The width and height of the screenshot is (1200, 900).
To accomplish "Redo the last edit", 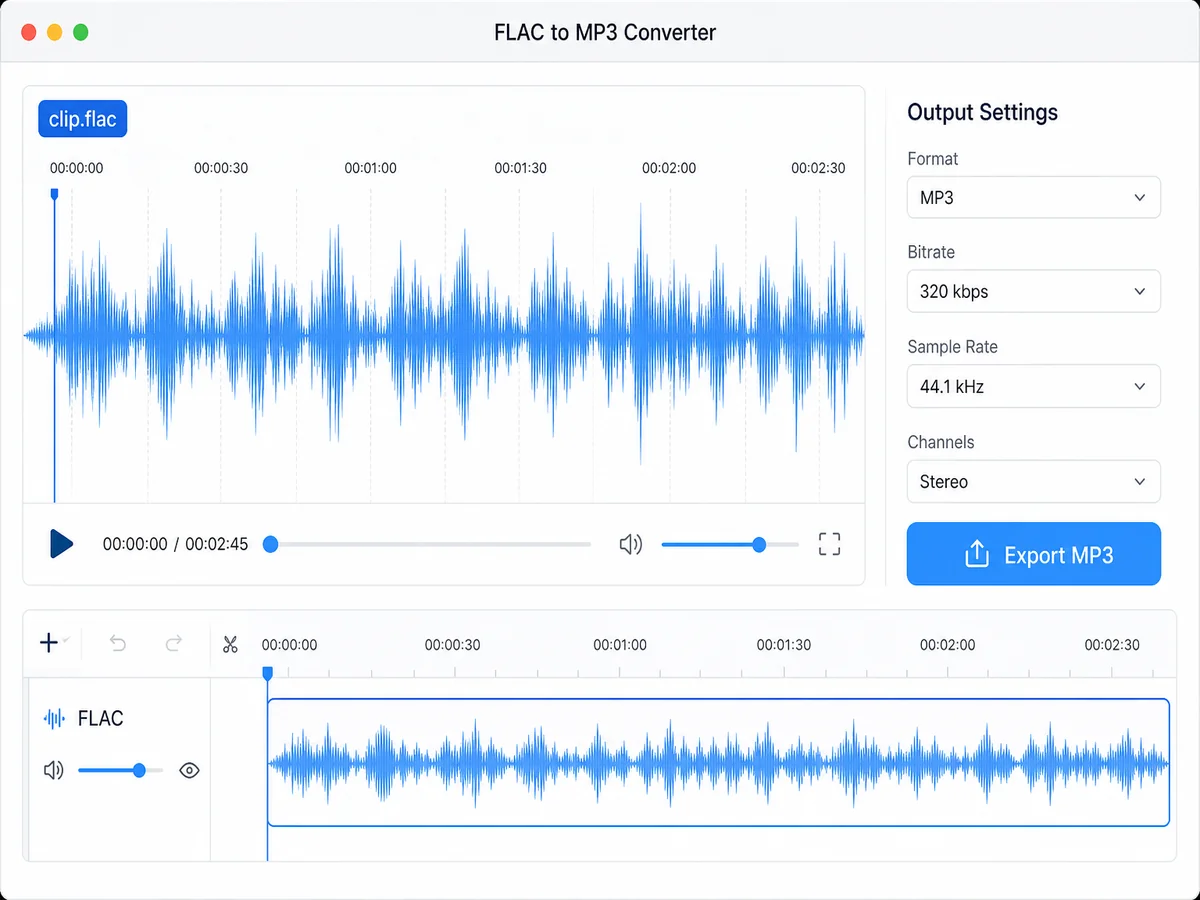I will coord(173,643).
